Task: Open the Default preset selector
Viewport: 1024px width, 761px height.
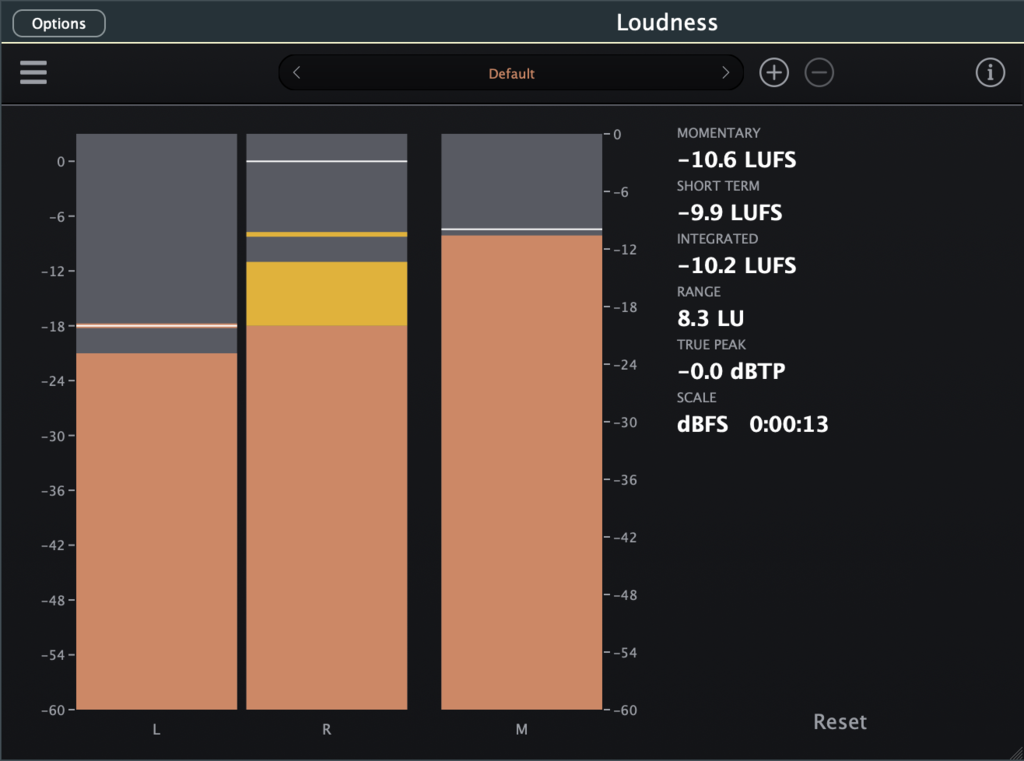Action: tap(511, 73)
